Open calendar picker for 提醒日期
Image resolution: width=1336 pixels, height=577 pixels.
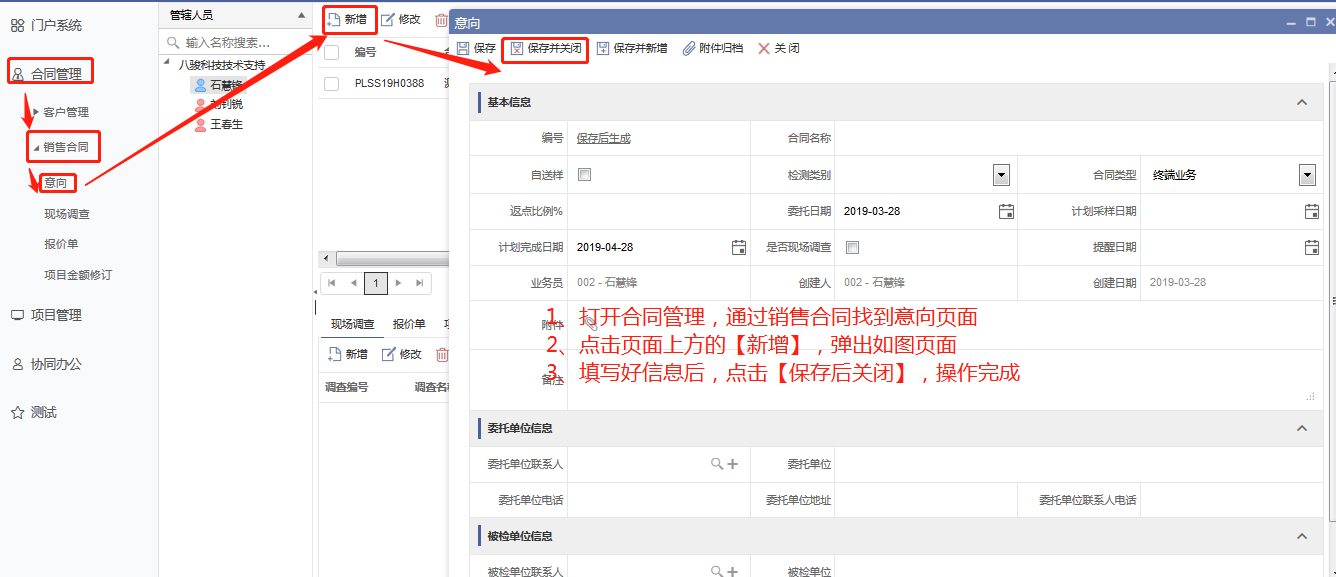(x=1312, y=247)
